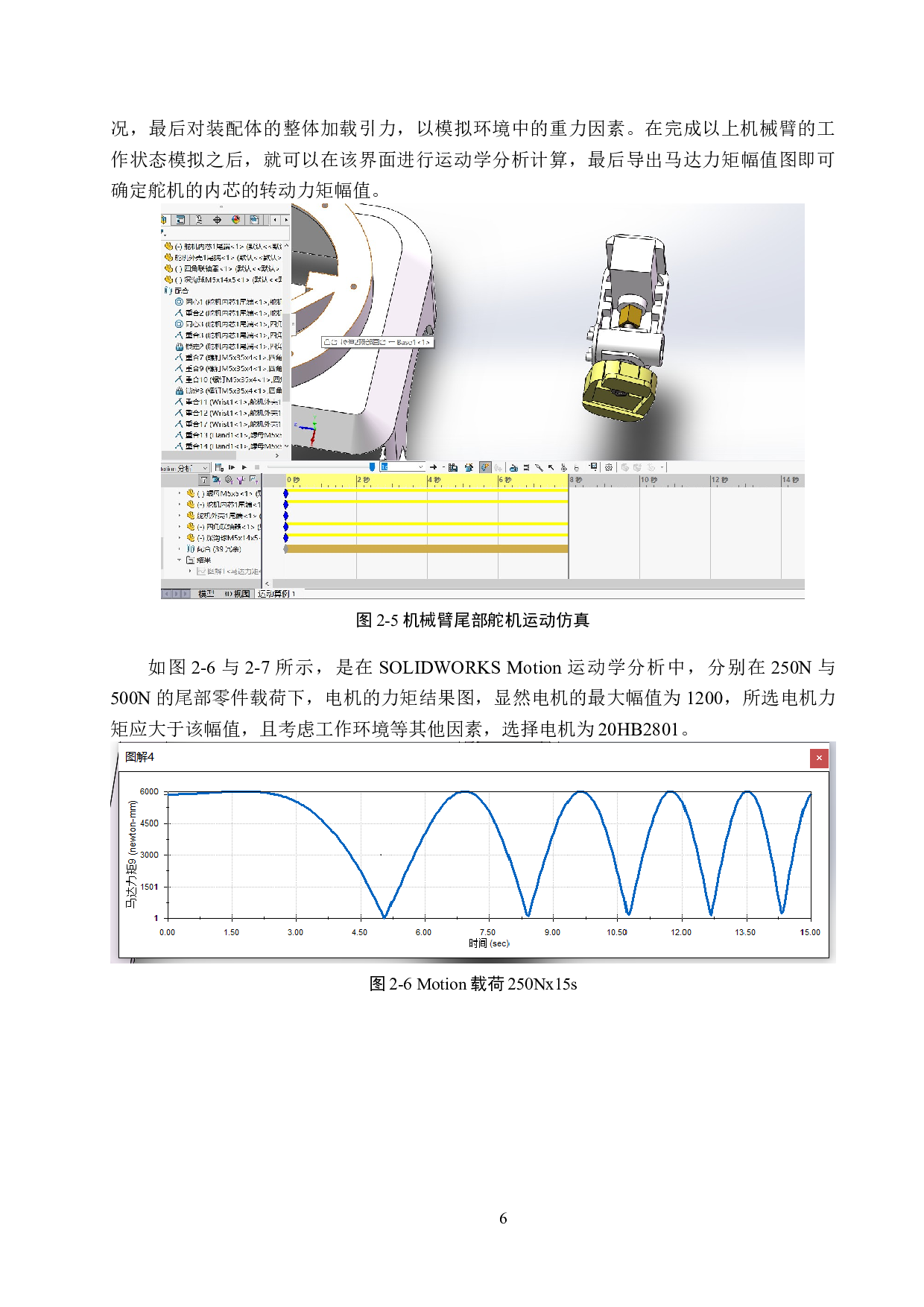Expand the 配合 (39 冗余) mates folder
The height and width of the screenshot is (1307, 924).
(180, 549)
